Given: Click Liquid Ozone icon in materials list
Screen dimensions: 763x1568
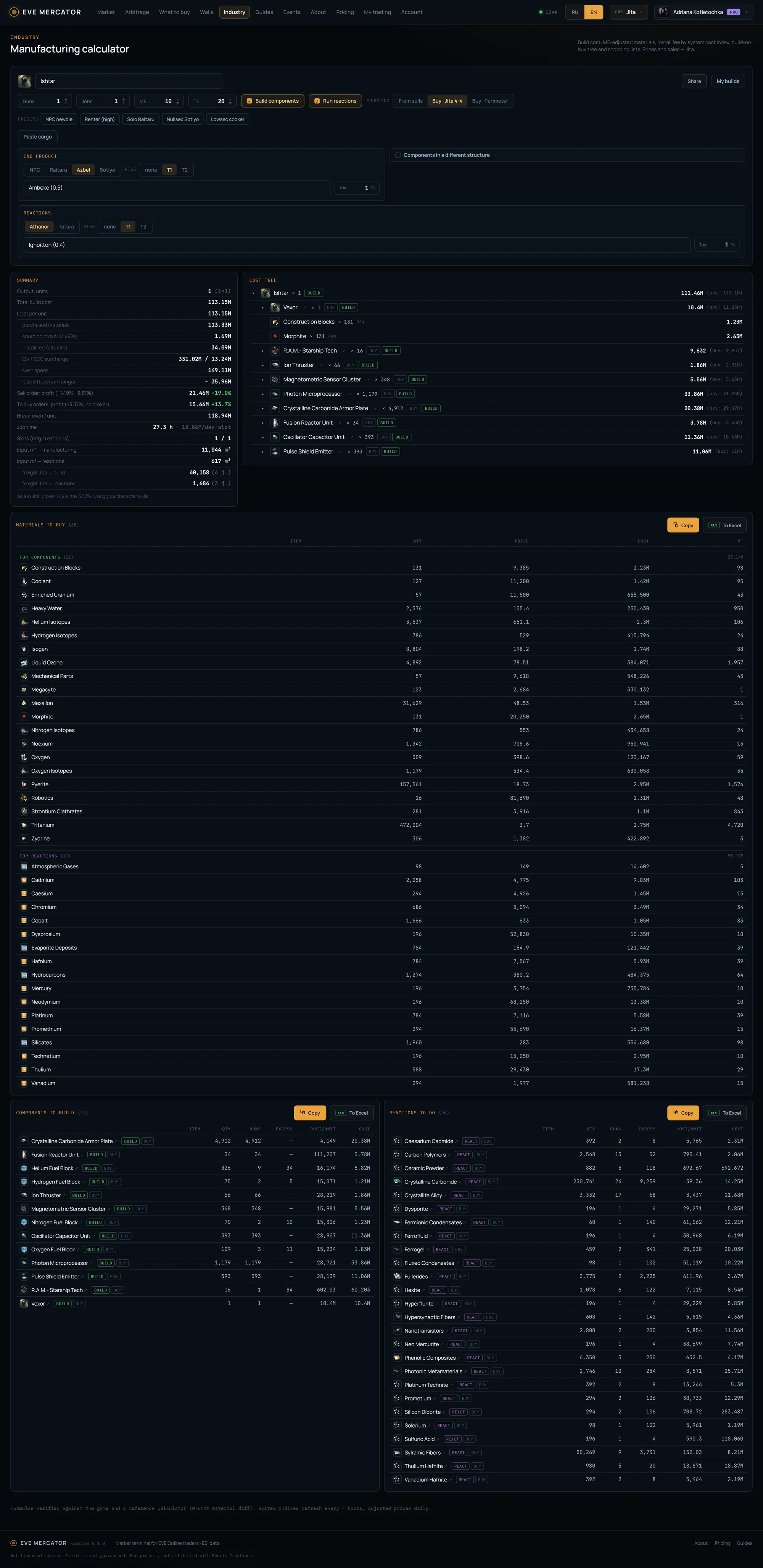Looking at the screenshot, I should (24, 662).
